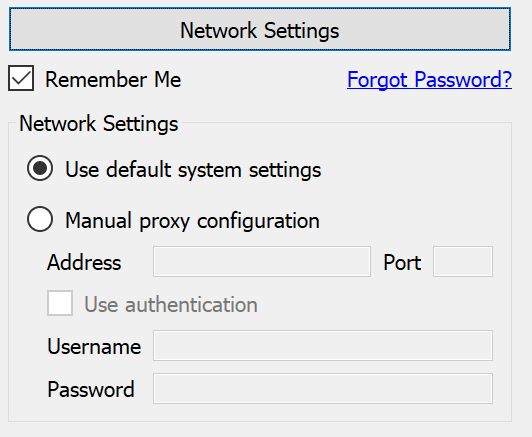Select Manual proxy configuration radio button
Viewport: 532px width, 437px height.
(40, 219)
